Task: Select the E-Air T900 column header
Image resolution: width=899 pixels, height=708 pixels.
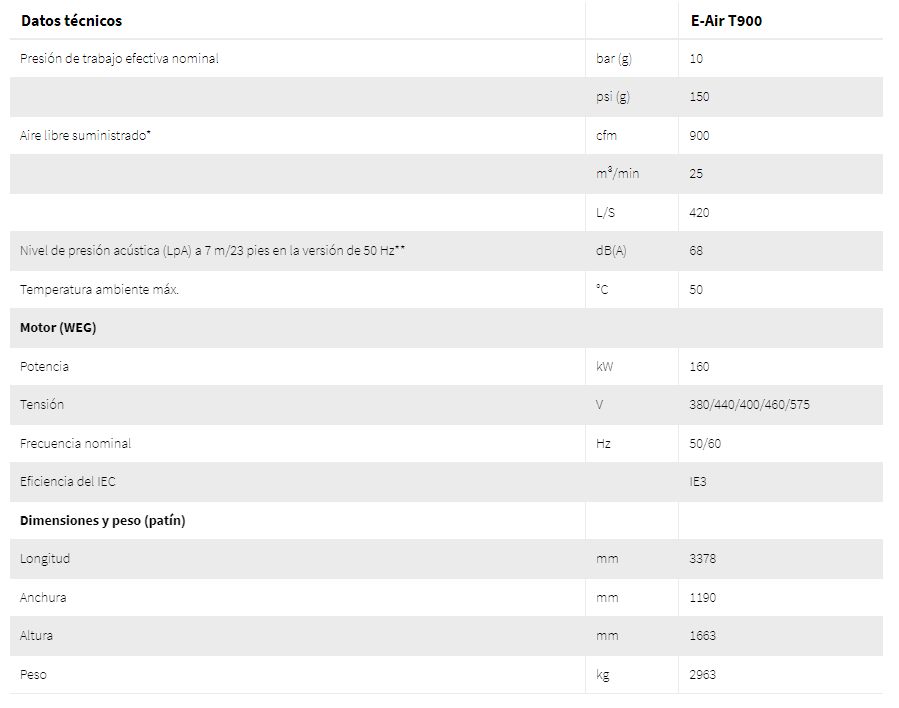Action: (726, 21)
